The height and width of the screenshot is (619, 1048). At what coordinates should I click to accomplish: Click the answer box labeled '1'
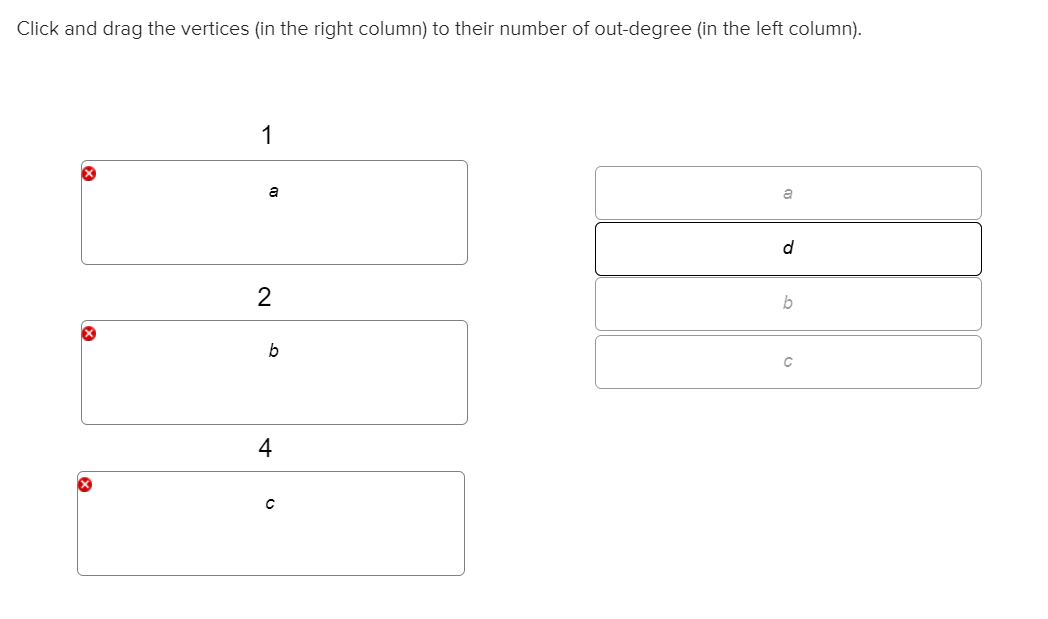(x=275, y=212)
